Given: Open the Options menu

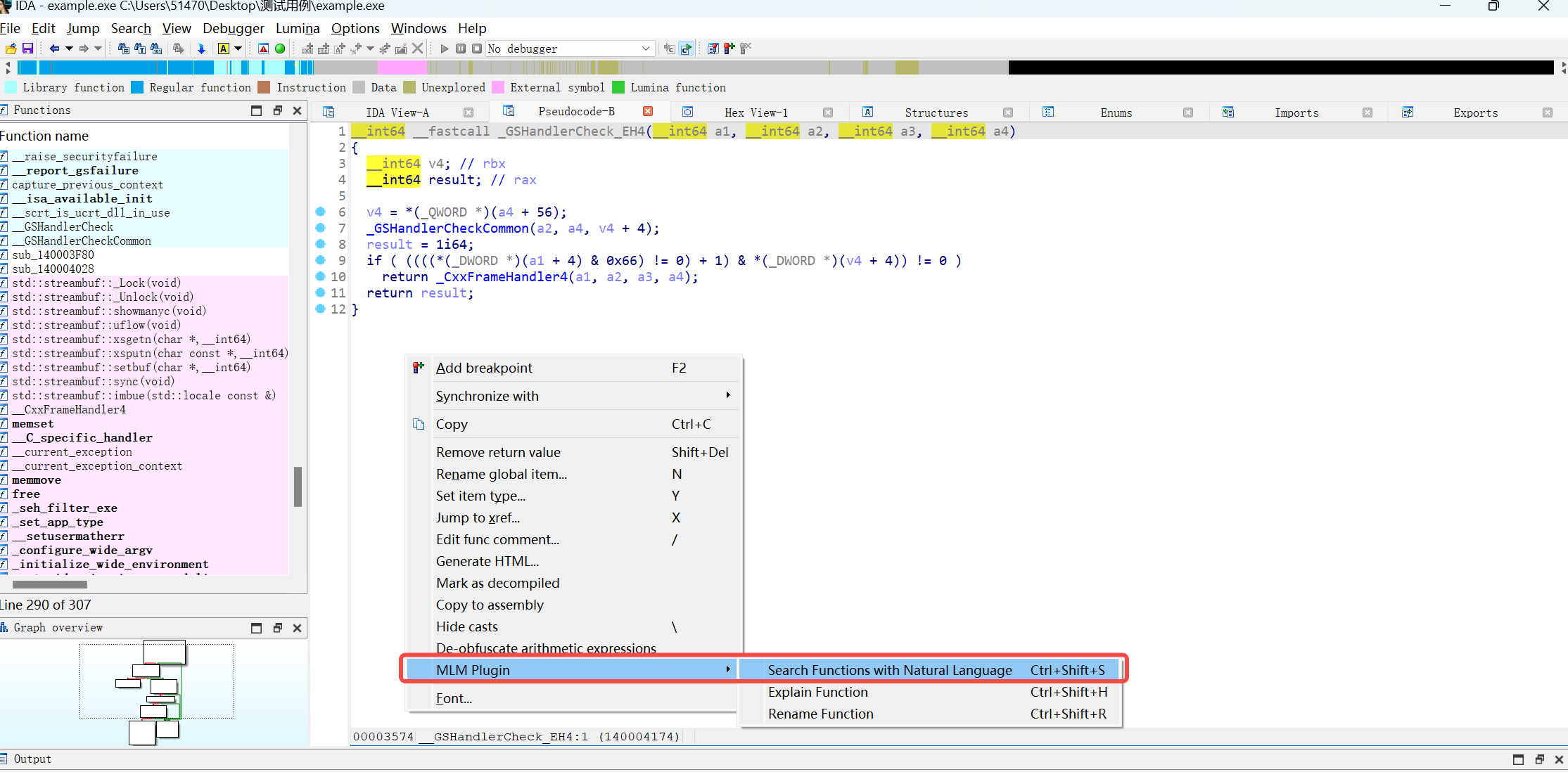Looking at the screenshot, I should point(355,28).
